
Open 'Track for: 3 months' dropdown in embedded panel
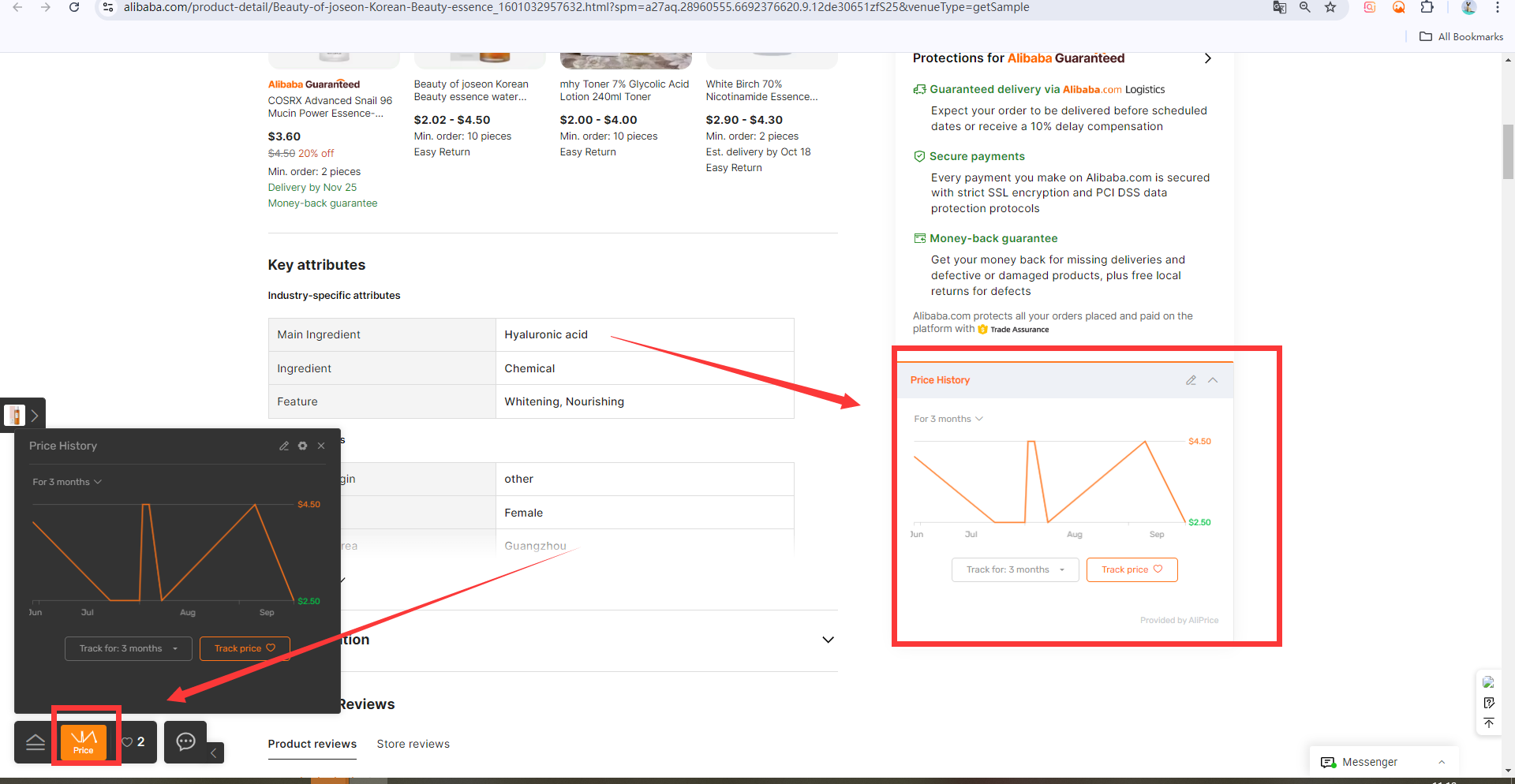point(1016,569)
